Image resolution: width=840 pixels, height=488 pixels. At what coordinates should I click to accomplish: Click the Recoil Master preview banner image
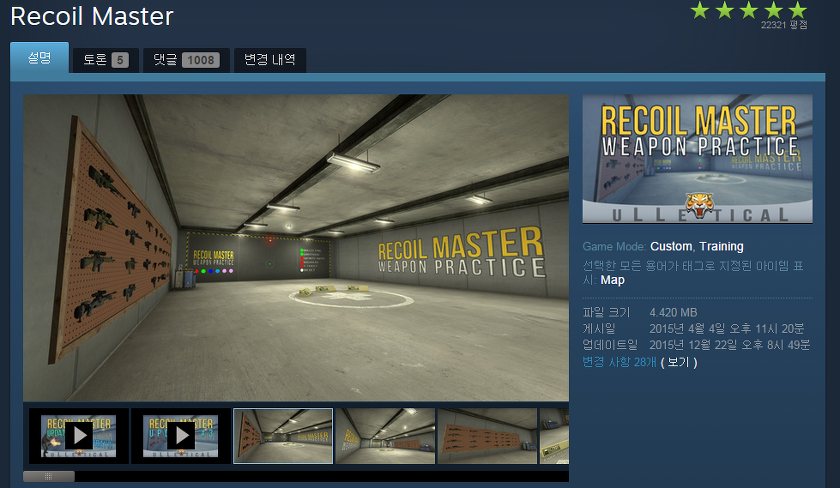(697, 160)
